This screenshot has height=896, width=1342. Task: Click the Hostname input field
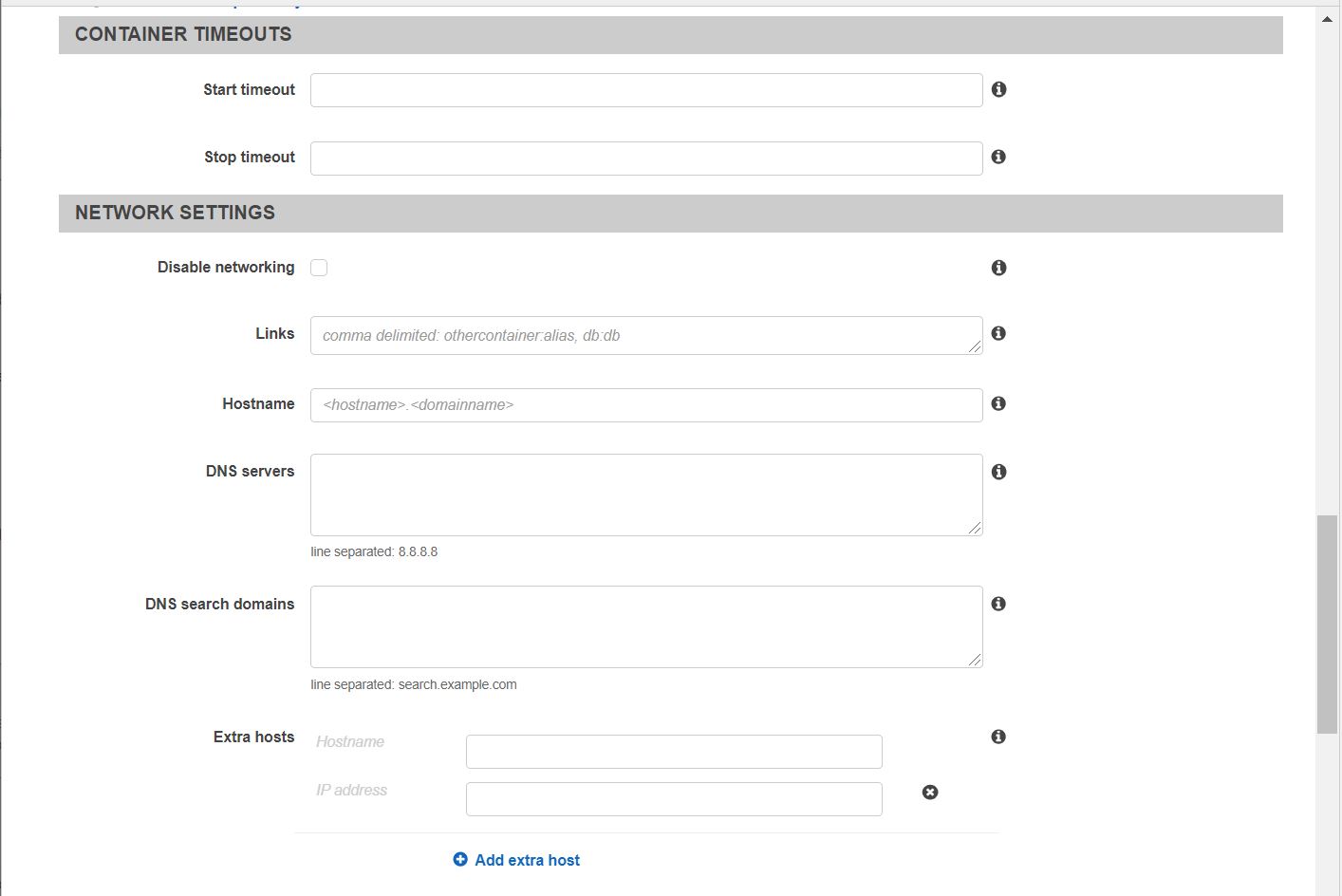(x=645, y=405)
